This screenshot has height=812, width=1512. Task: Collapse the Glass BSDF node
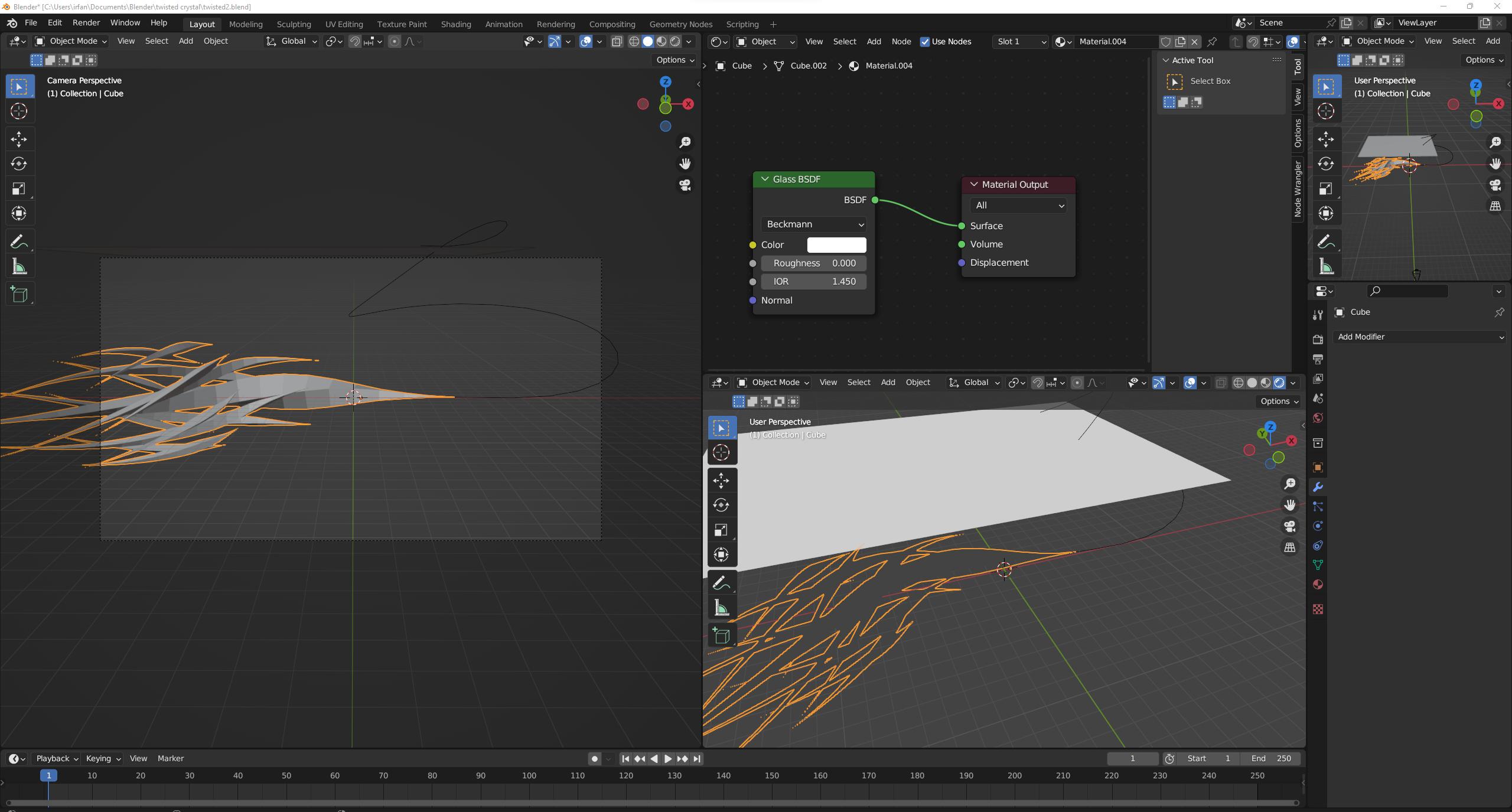(765, 179)
